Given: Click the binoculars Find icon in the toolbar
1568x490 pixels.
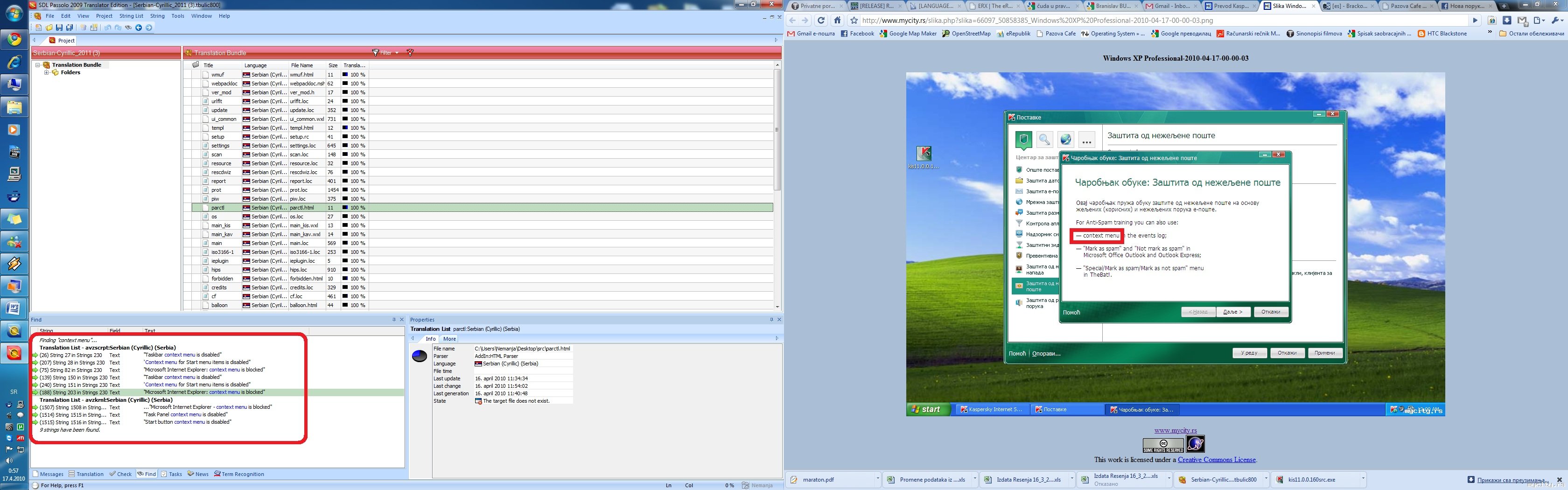Looking at the screenshot, I should [128, 28].
